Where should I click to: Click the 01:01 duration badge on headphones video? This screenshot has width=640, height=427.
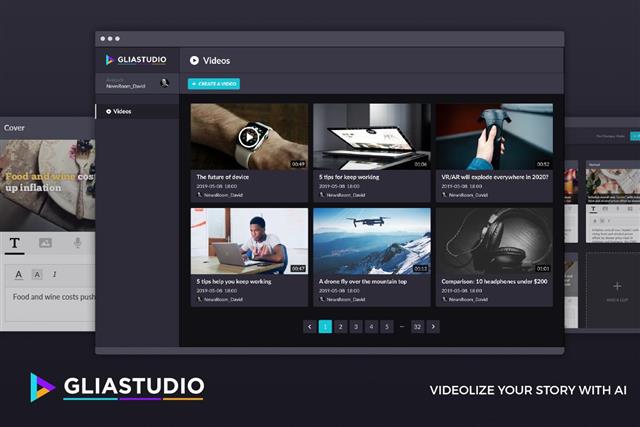[x=543, y=269]
